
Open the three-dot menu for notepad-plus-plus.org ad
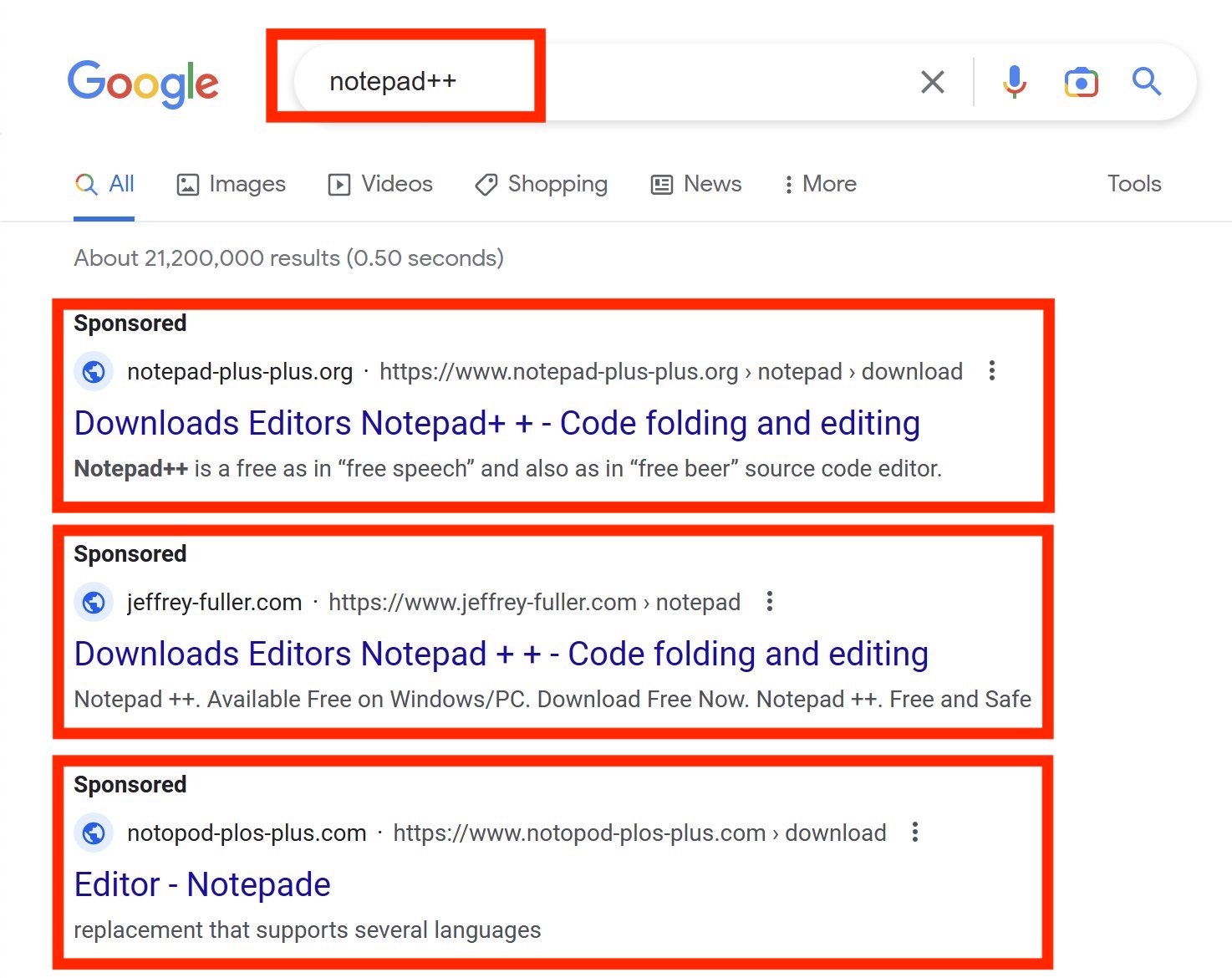point(992,370)
